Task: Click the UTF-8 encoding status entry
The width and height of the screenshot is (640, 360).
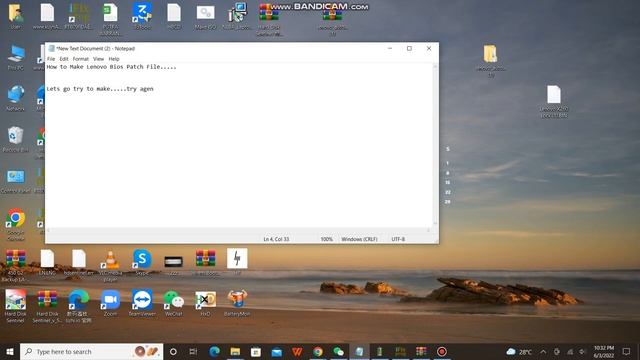Action: click(398, 239)
